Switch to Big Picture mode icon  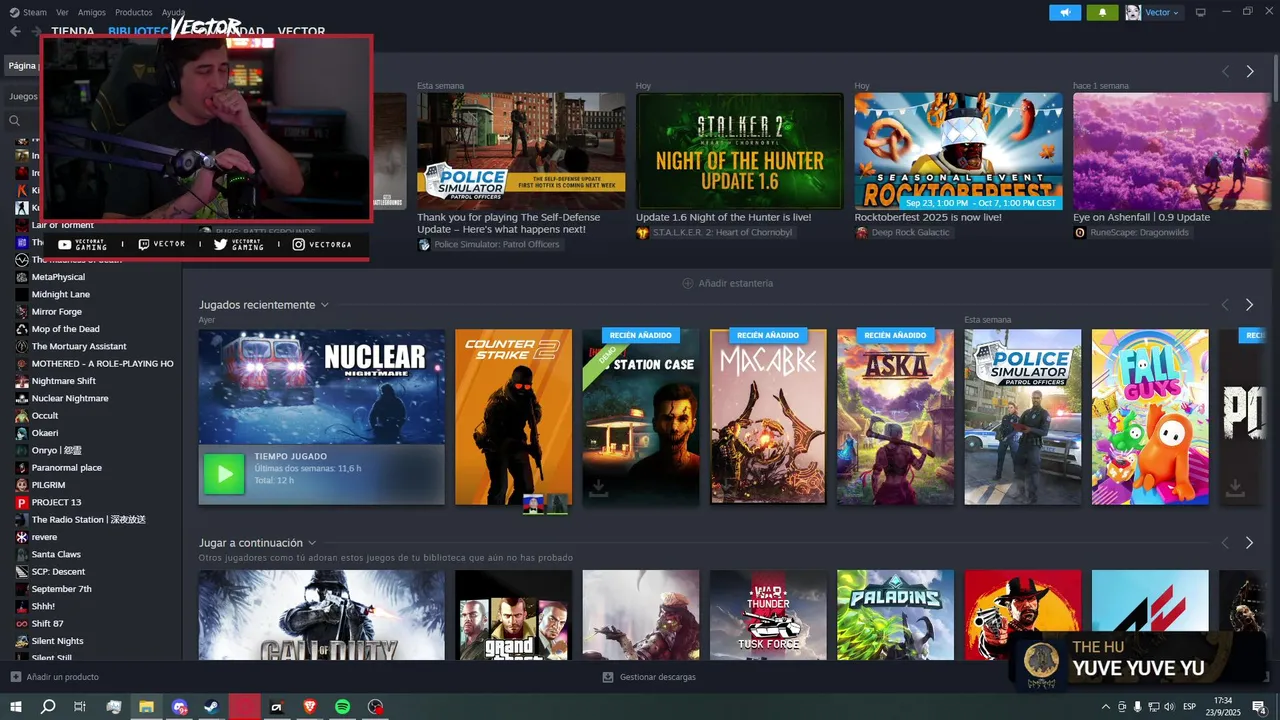coord(1201,12)
